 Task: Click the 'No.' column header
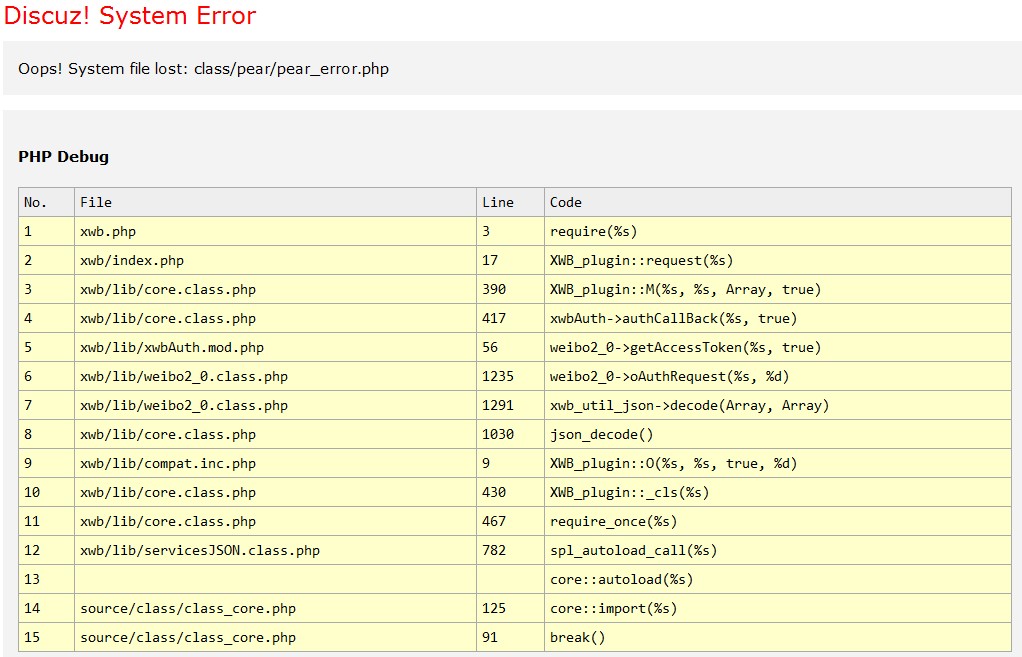[x=46, y=202]
